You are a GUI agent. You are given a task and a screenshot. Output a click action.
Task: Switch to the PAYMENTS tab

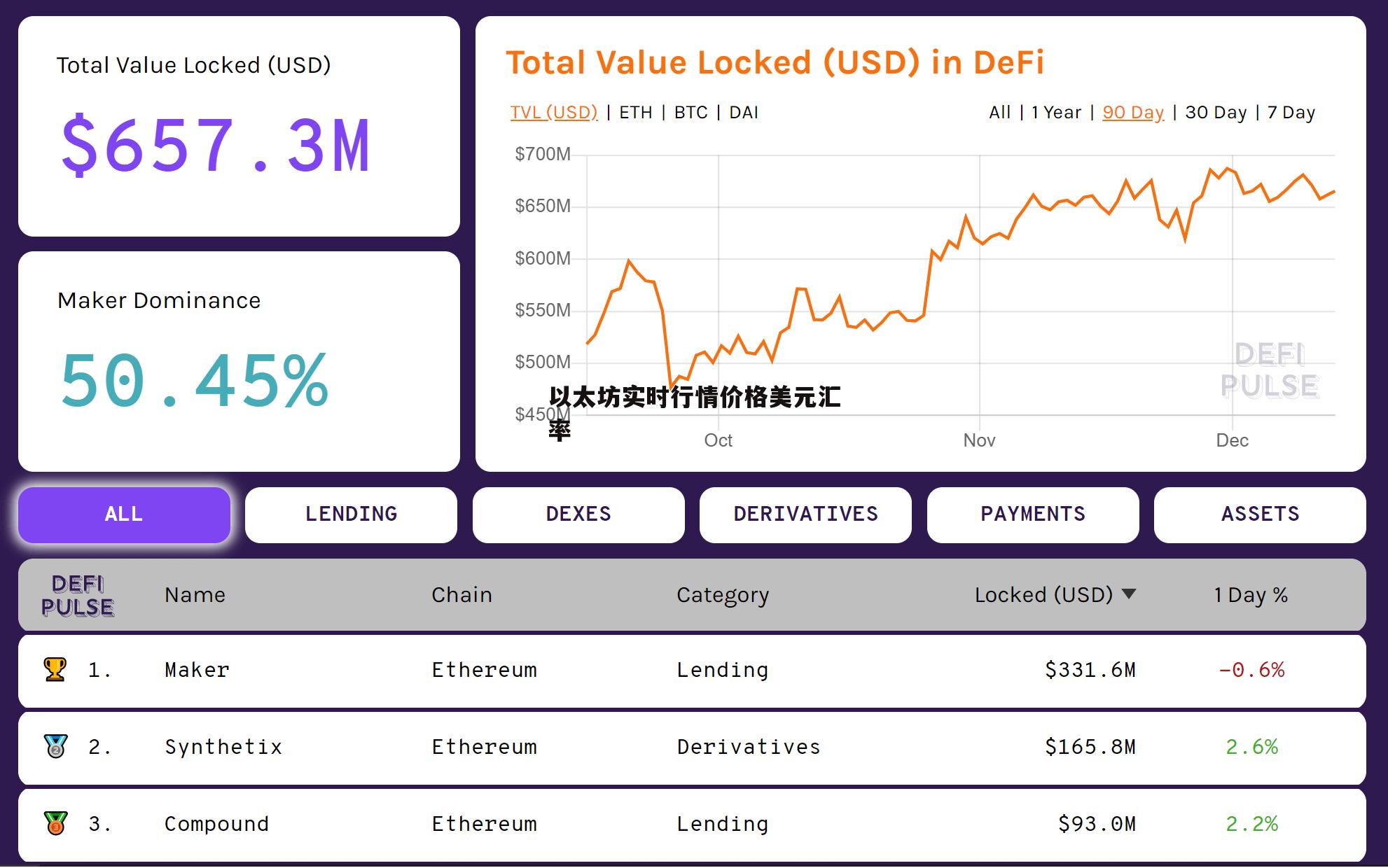pyautogui.click(x=1033, y=514)
